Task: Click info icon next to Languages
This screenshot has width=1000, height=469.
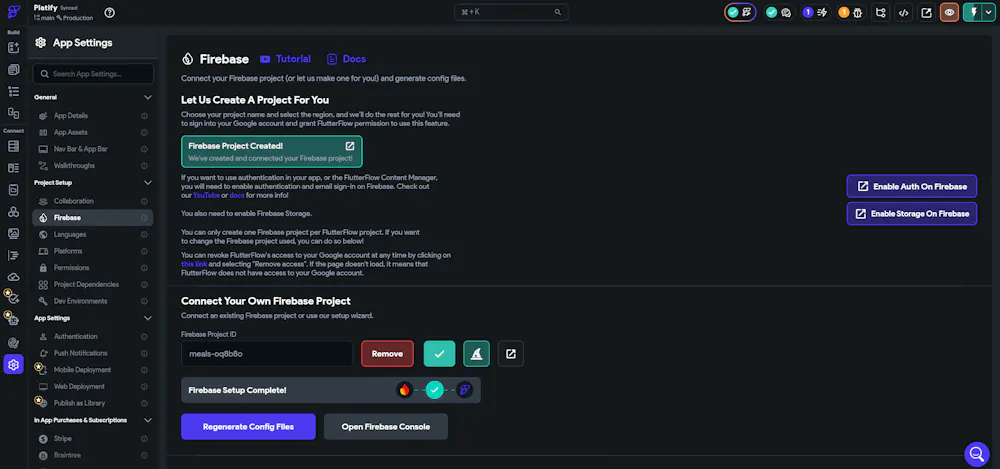Action: (144, 235)
